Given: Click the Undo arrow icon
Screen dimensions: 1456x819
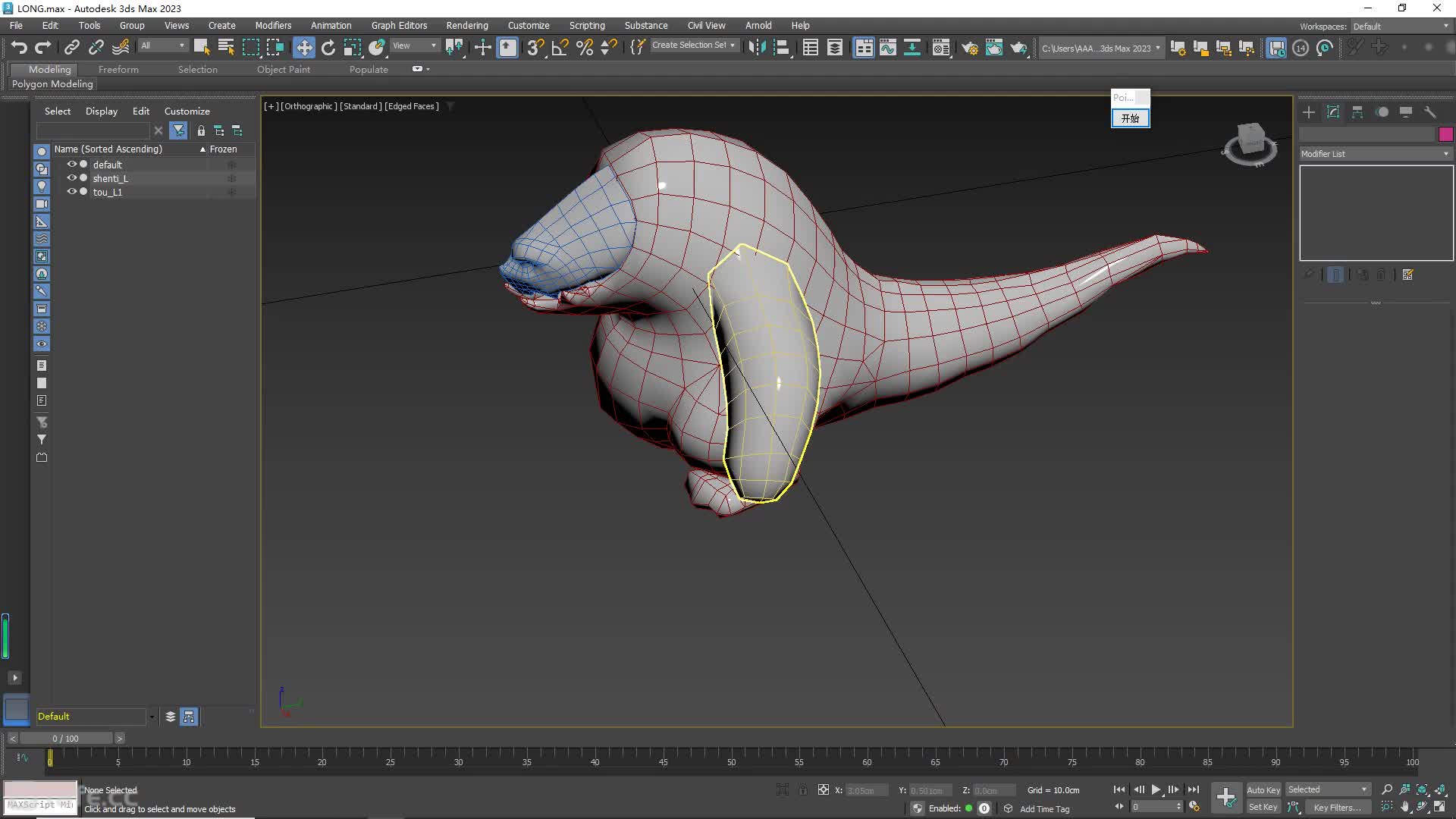Looking at the screenshot, I should pos(19,48).
